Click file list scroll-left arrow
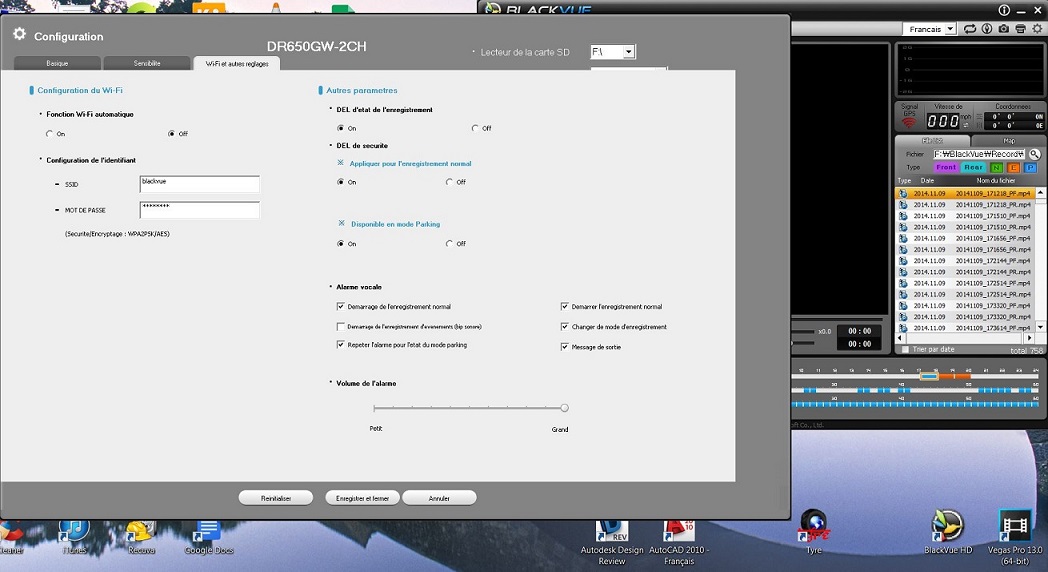 pos(900,338)
